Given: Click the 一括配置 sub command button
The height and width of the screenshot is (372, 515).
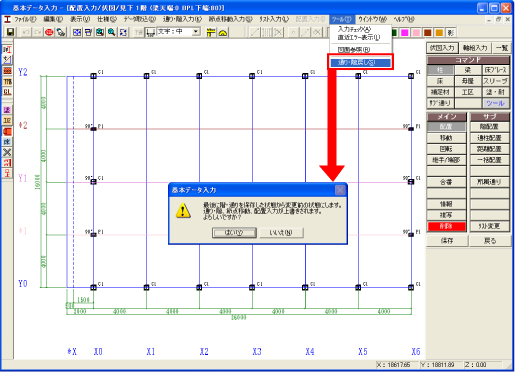Looking at the screenshot, I should 490,160.
